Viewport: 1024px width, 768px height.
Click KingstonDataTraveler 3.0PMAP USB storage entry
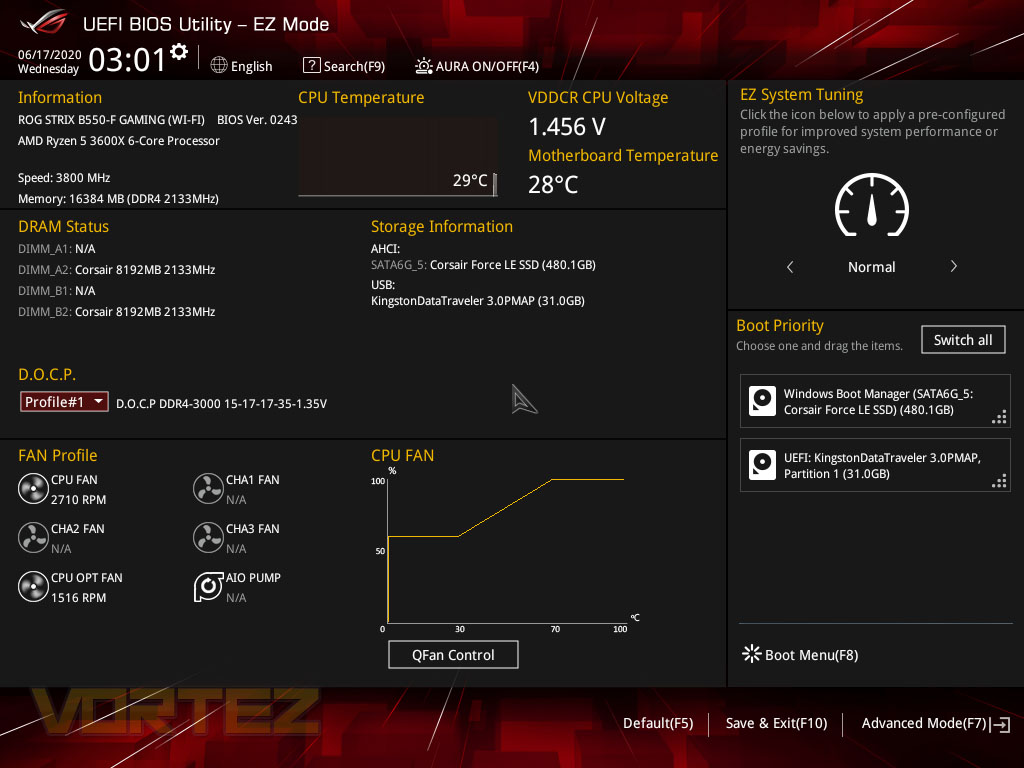477,300
